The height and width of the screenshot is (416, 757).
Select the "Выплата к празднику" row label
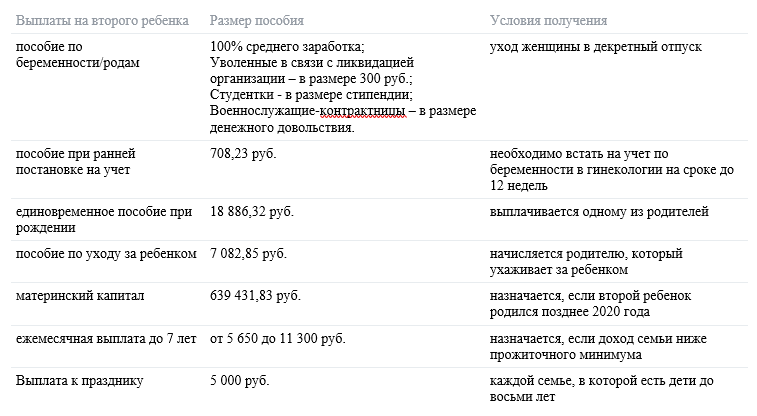tap(81, 380)
